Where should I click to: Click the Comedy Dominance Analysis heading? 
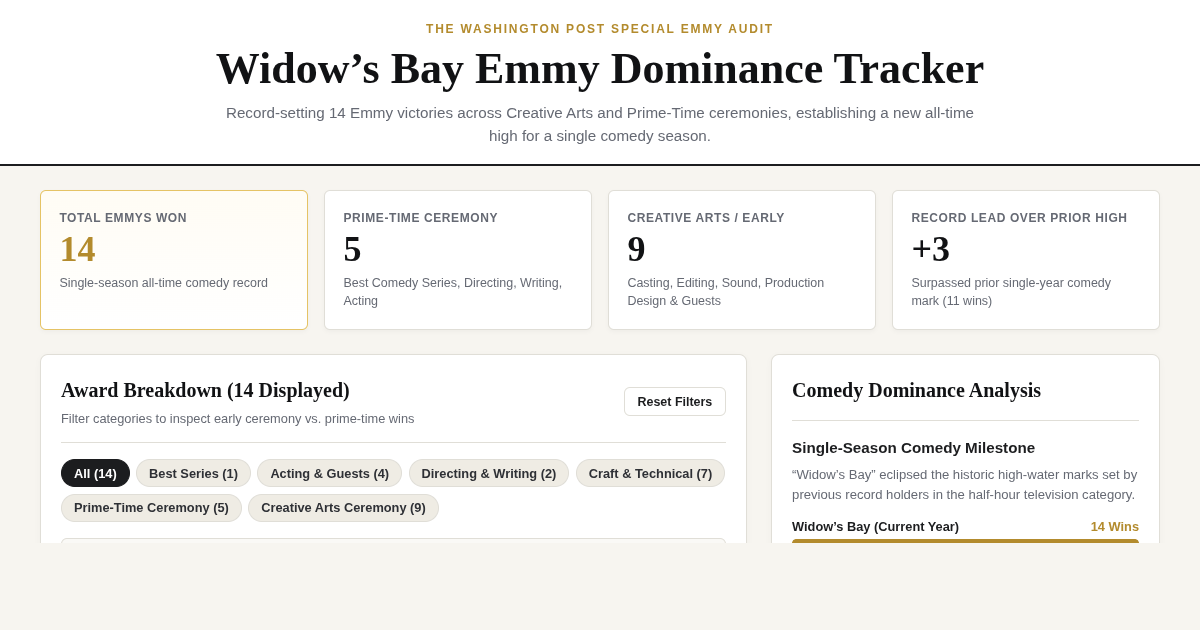point(916,390)
